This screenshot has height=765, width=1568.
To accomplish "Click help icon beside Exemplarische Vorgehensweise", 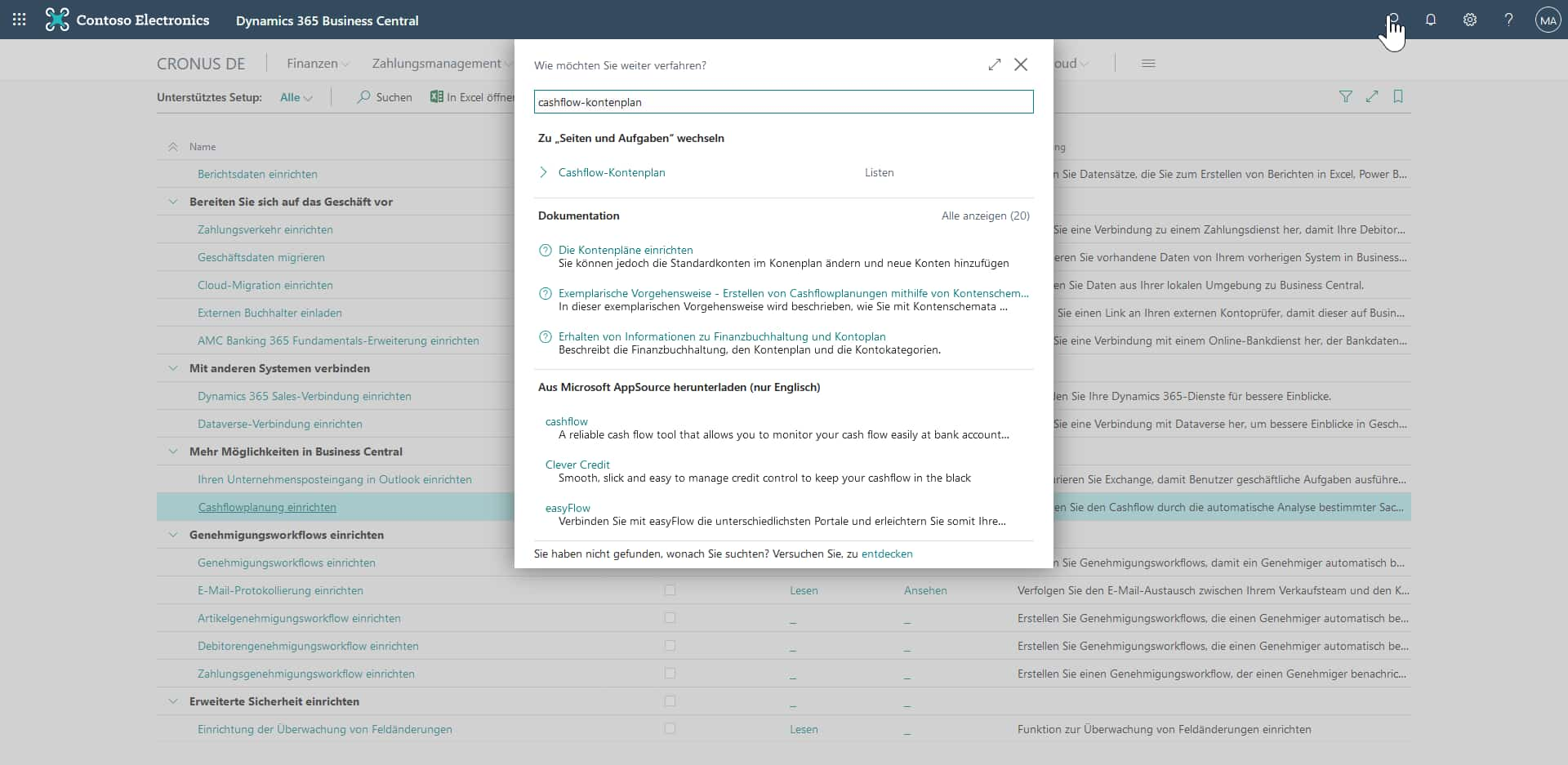I will click(546, 294).
